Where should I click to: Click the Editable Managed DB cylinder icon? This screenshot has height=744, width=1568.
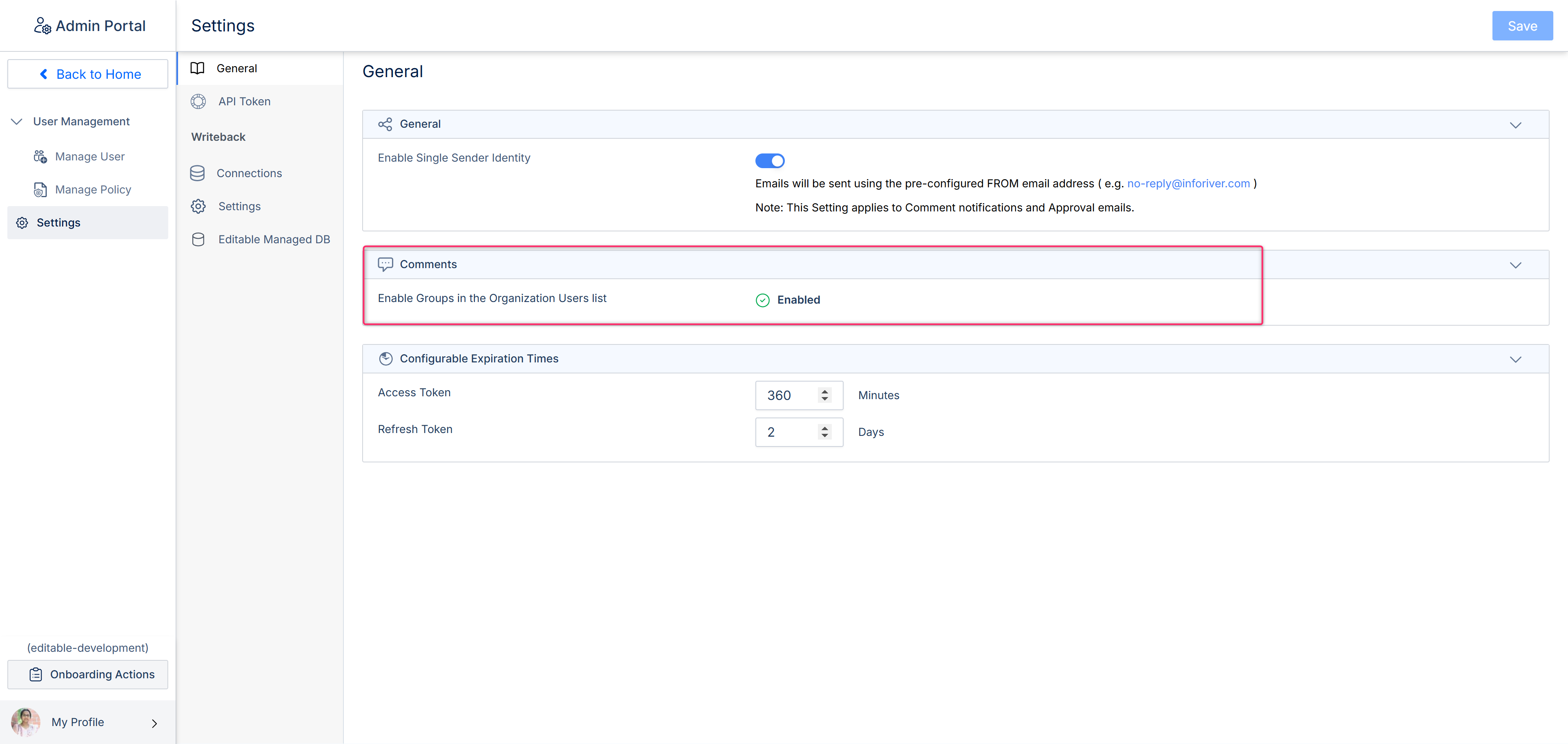[198, 240]
